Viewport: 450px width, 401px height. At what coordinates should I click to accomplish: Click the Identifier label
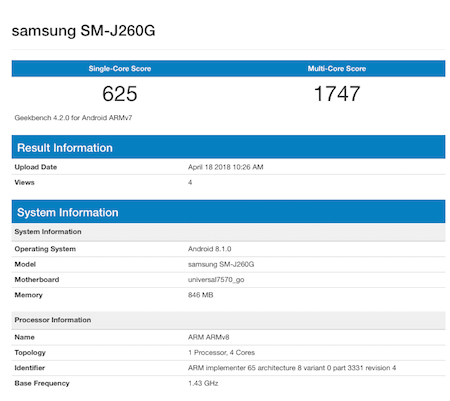point(29,368)
